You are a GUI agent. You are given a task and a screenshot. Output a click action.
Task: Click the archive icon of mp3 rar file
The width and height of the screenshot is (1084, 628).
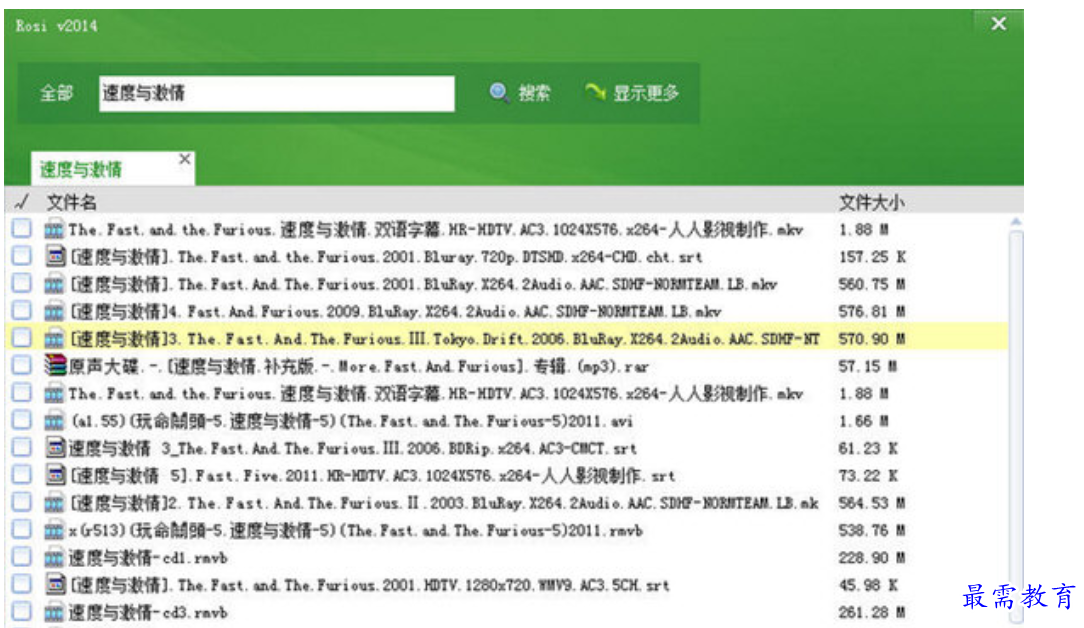pyautogui.click(x=55, y=365)
